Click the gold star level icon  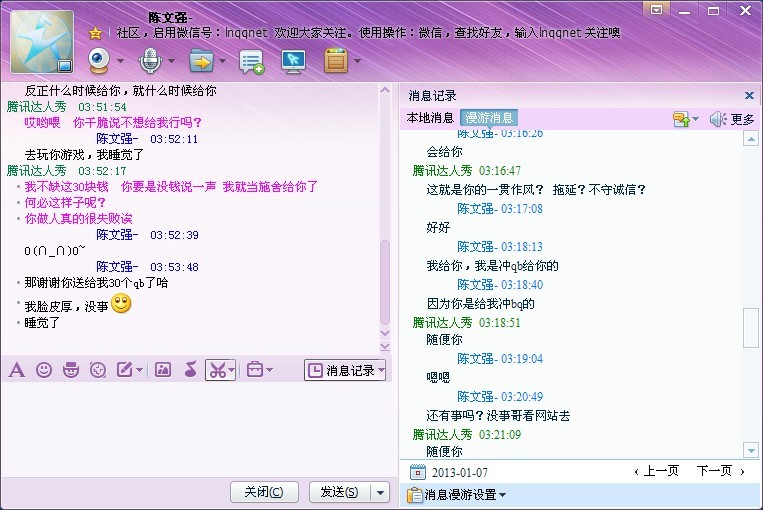click(95, 33)
